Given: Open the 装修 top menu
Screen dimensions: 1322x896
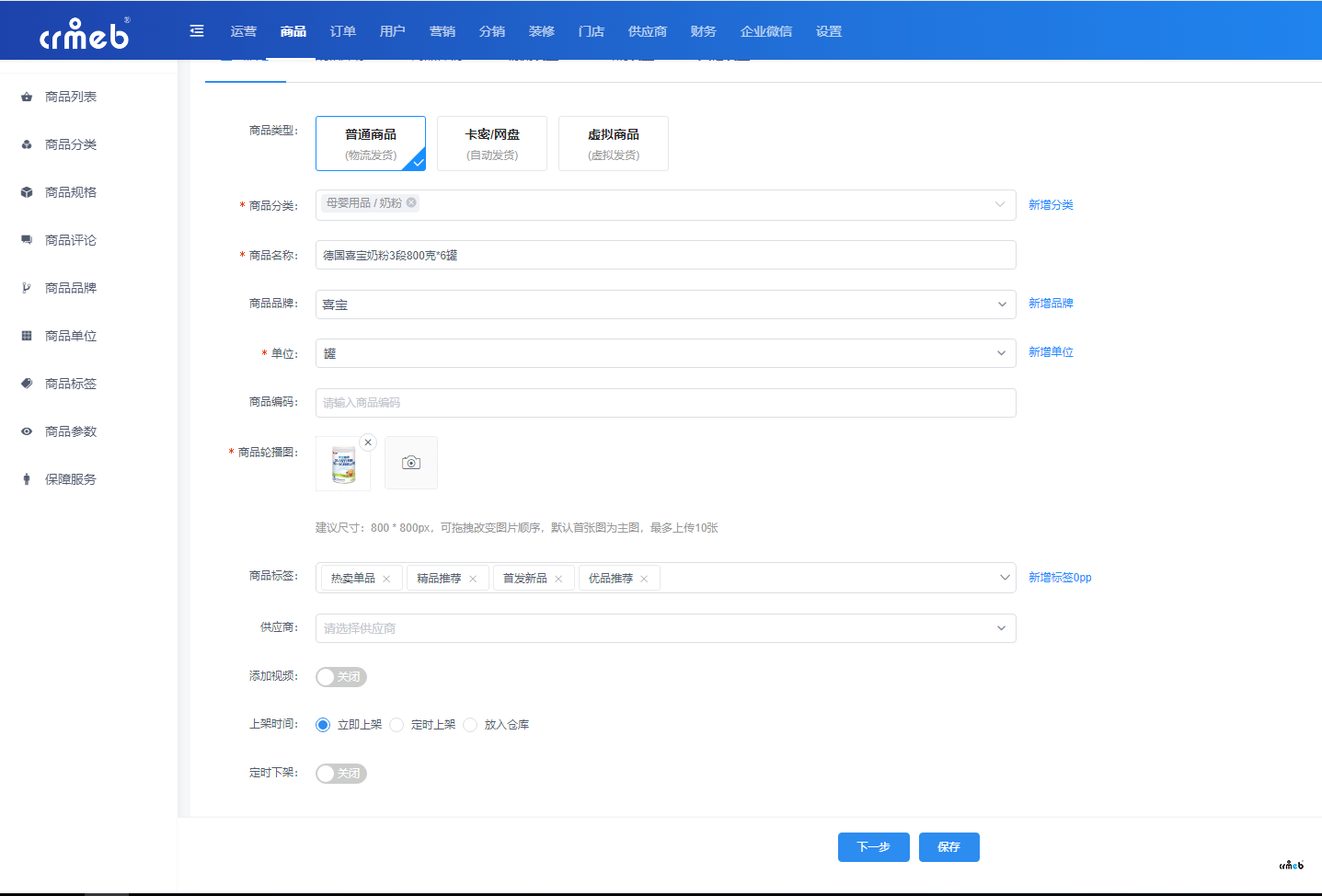Looking at the screenshot, I should 542,31.
